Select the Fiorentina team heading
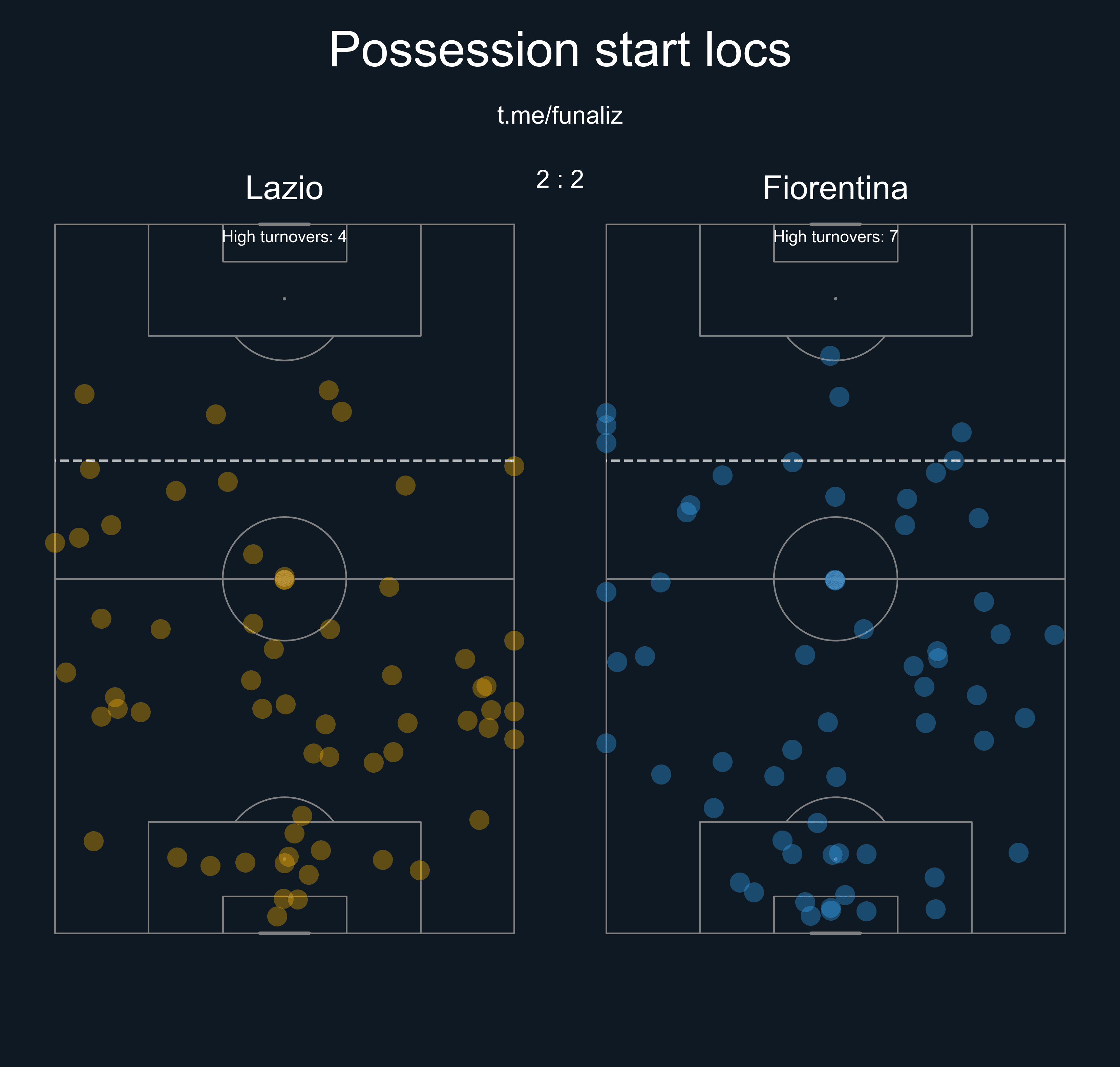Screen dimensions: 1120x1067 coord(834,188)
